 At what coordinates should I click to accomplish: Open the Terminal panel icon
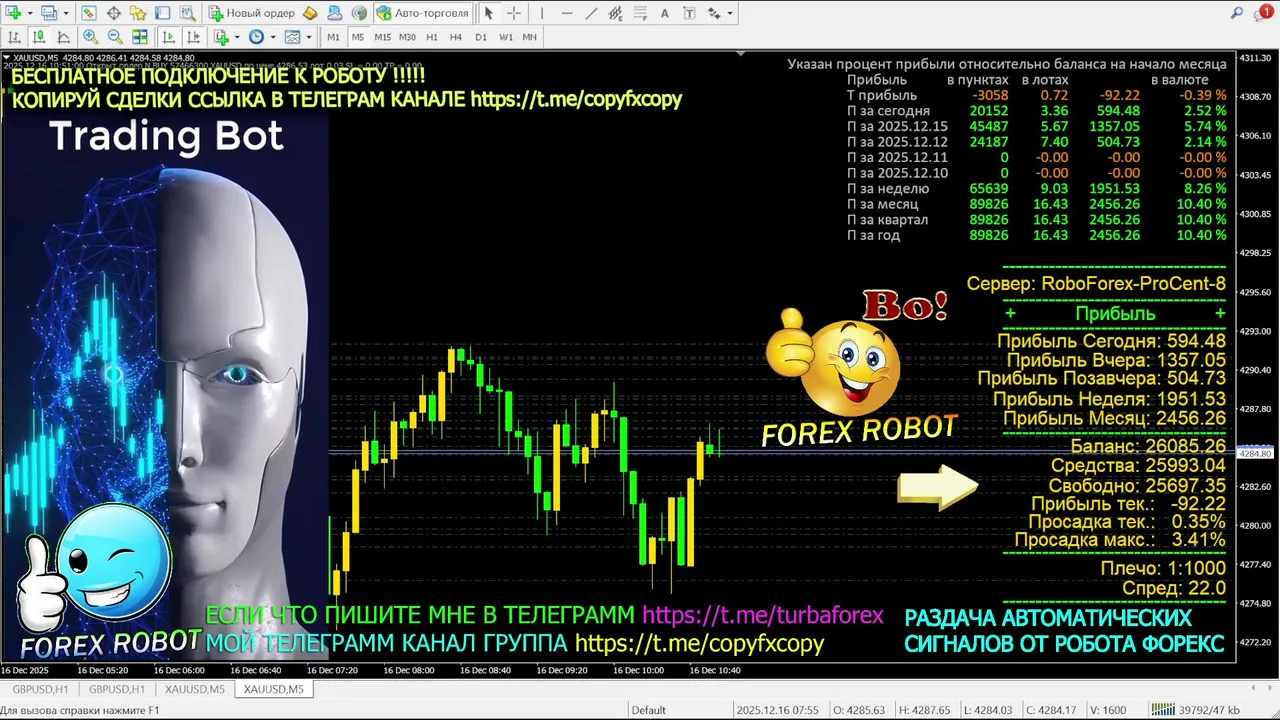click(163, 13)
